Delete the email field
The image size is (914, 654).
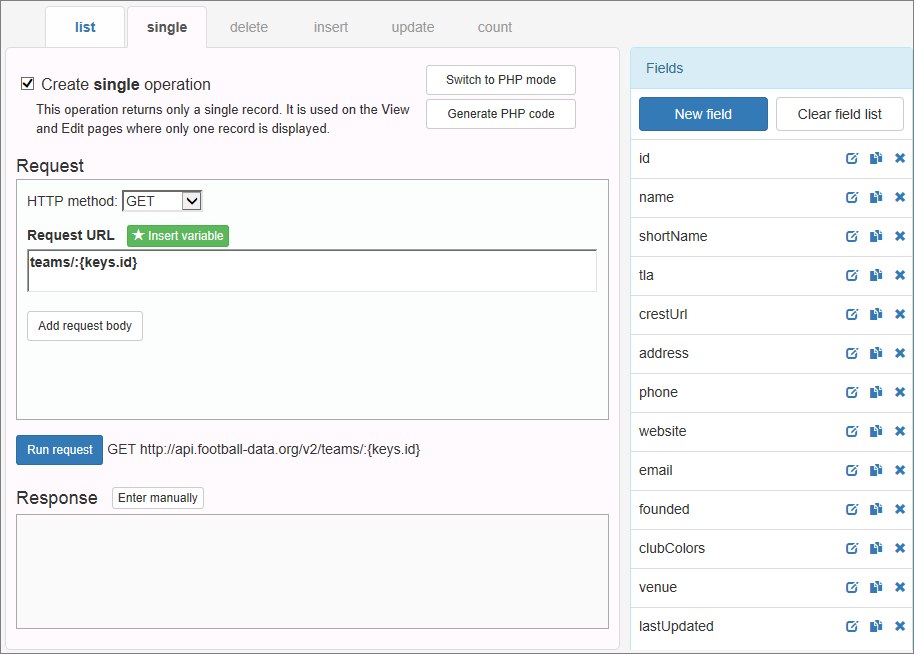[899, 470]
